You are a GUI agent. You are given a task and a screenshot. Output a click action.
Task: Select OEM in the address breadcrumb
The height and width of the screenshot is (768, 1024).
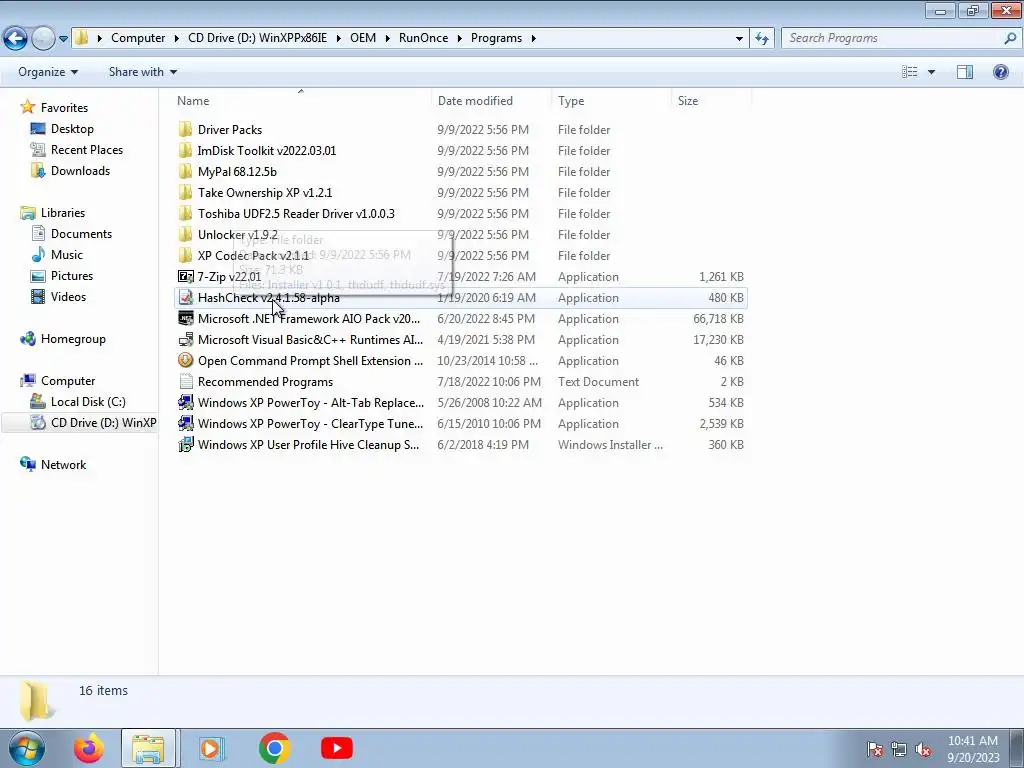362,38
